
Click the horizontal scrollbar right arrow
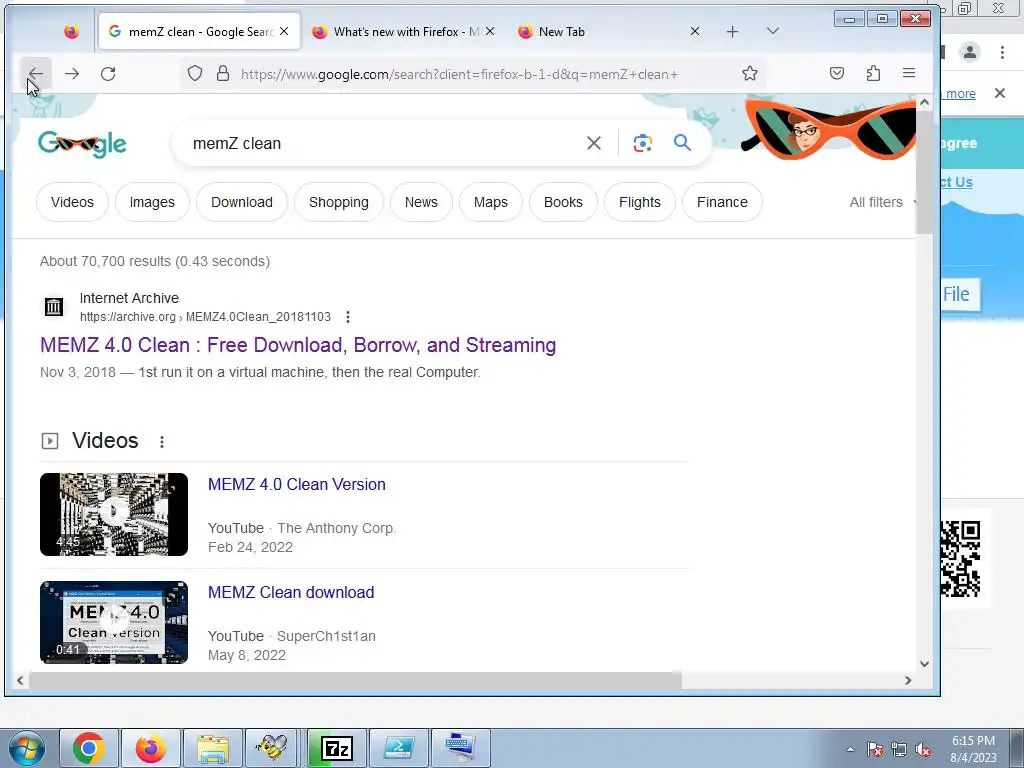(908, 680)
